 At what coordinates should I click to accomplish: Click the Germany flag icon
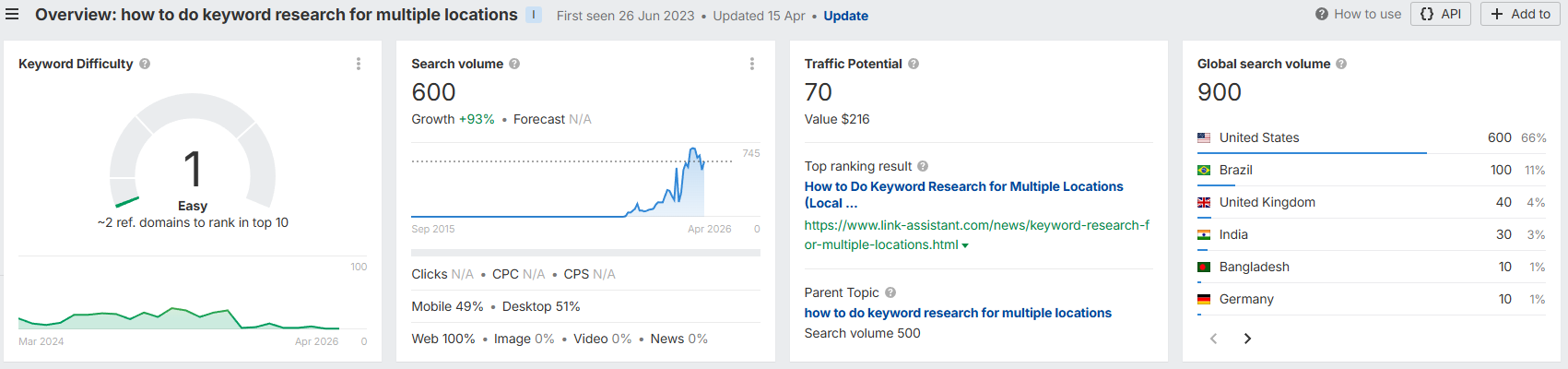coord(1204,299)
